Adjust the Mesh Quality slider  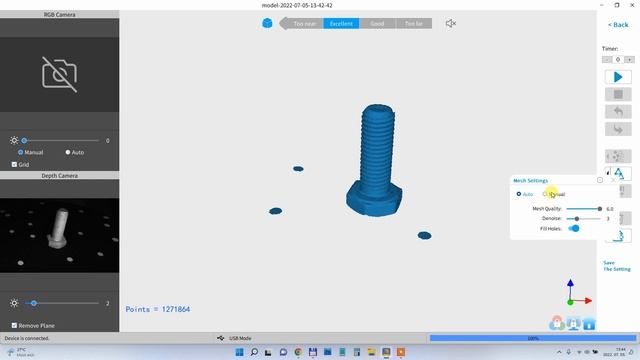584,209
